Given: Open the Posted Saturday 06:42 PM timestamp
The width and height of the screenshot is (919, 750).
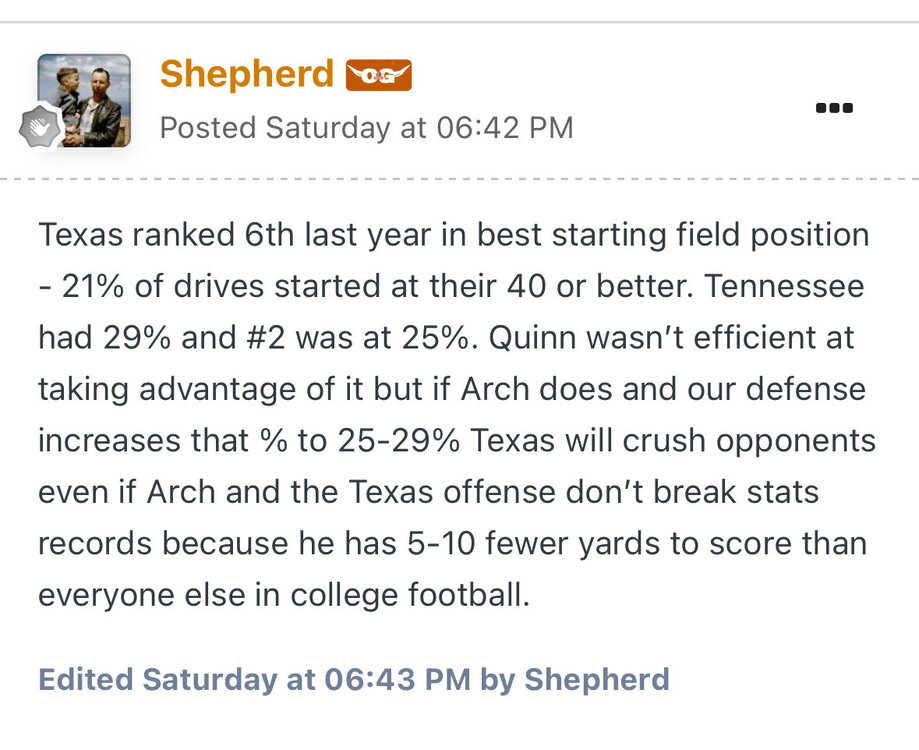Looking at the screenshot, I should [x=366, y=128].
